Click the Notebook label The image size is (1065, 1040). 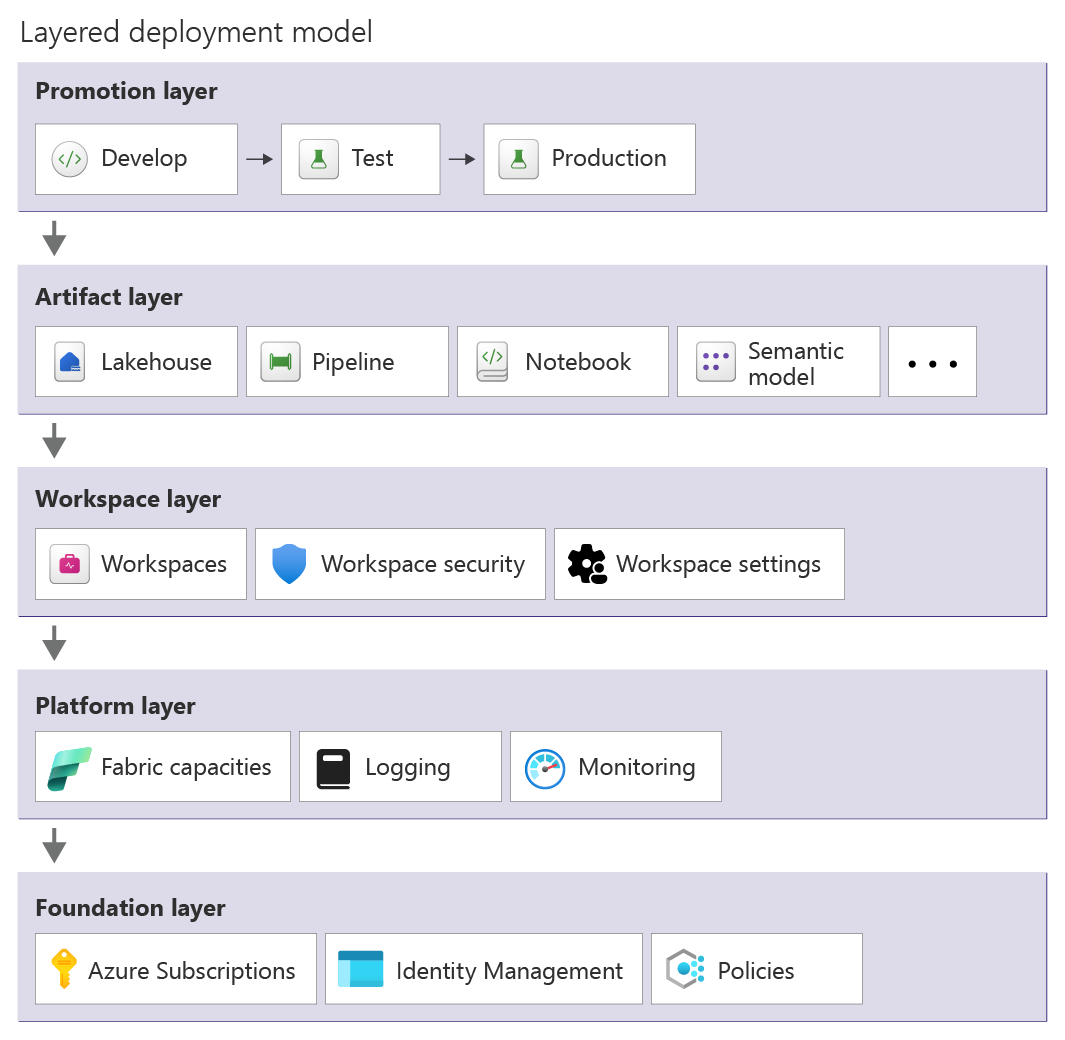(x=579, y=362)
